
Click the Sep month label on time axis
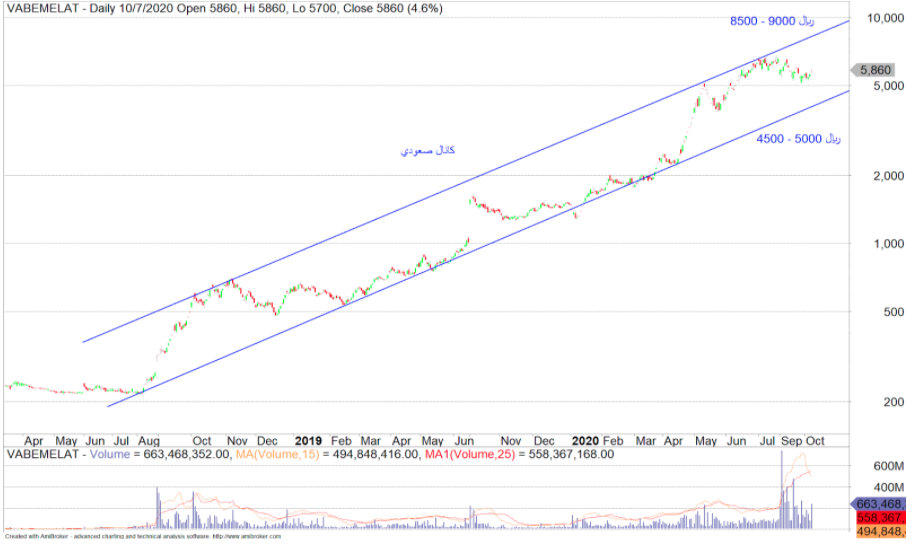click(791, 440)
